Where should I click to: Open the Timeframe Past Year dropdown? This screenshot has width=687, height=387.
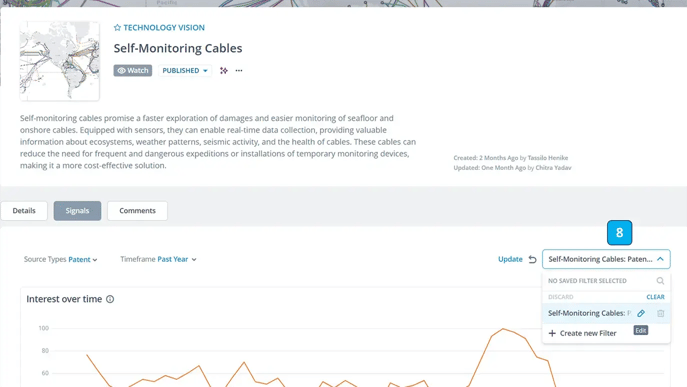pos(159,259)
